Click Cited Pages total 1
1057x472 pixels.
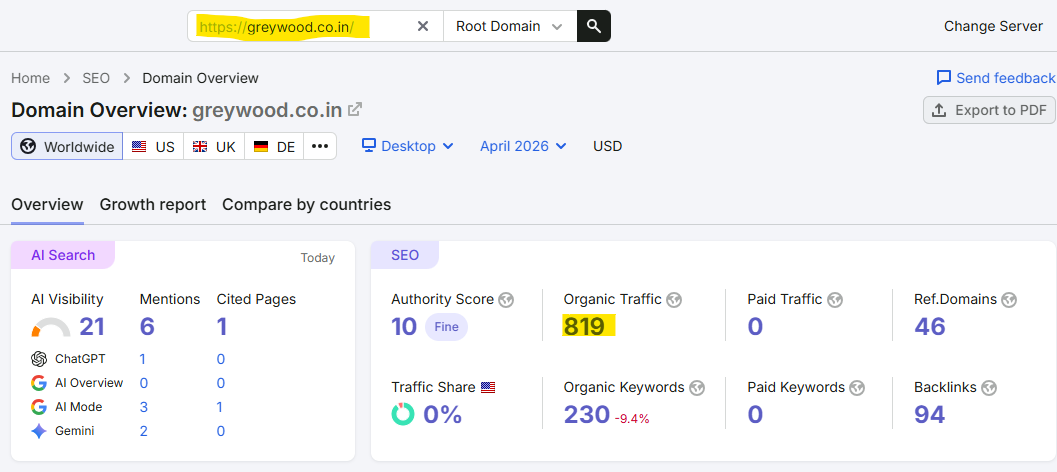pos(222,327)
